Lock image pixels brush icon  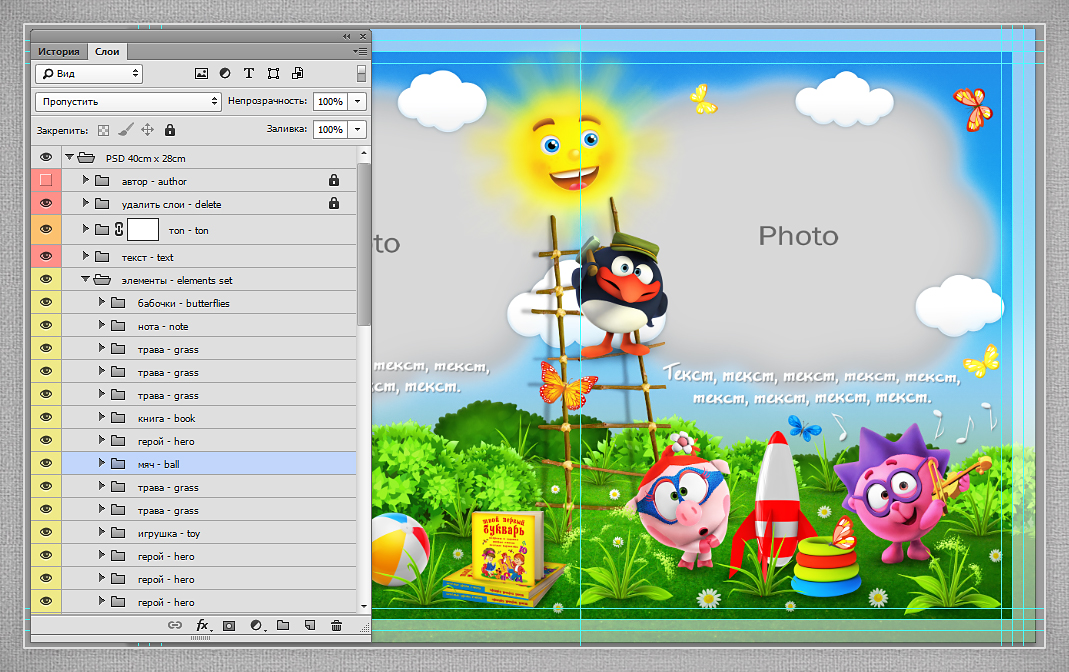[x=125, y=129]
